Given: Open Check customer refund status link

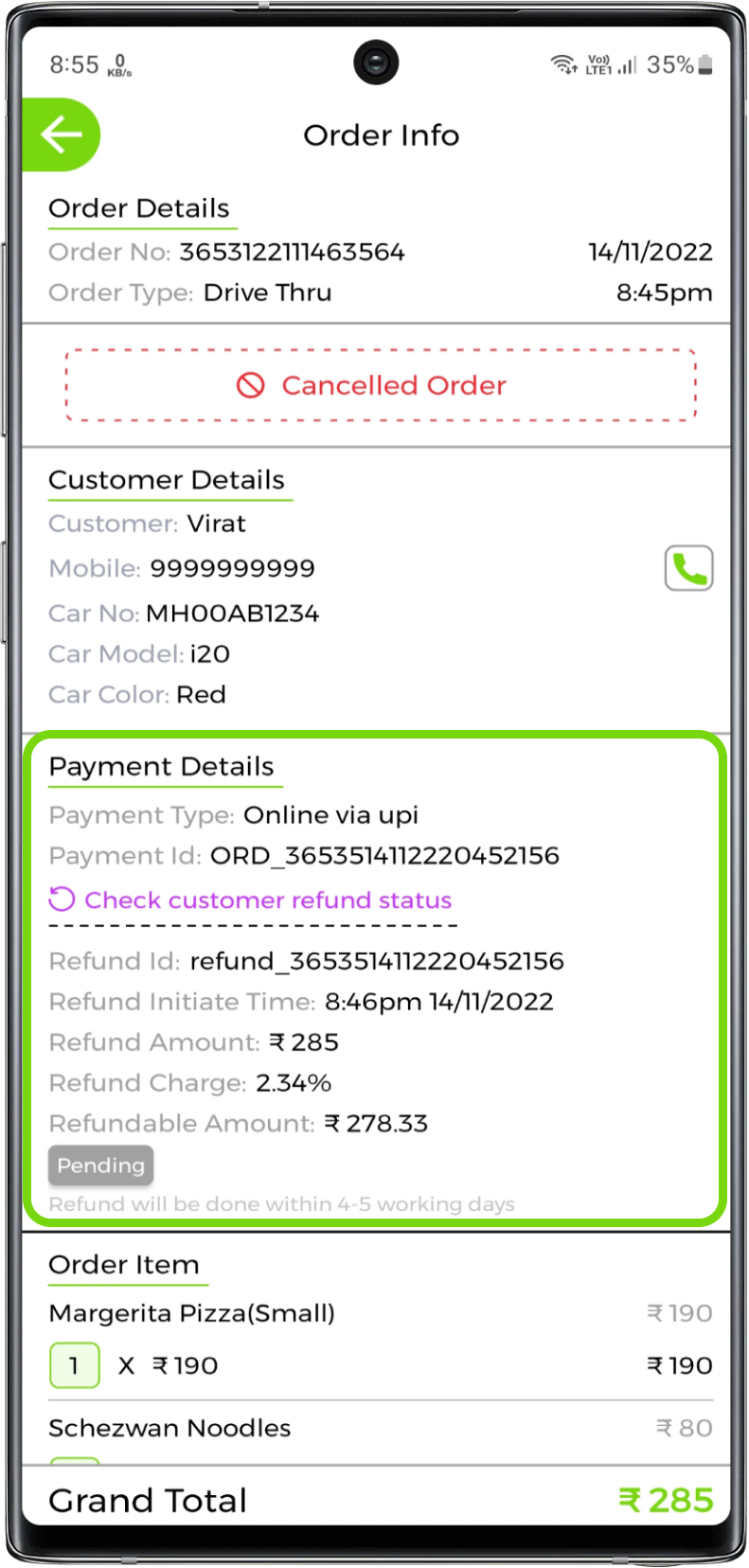Looking at the screenshot, I should [268, 900].
